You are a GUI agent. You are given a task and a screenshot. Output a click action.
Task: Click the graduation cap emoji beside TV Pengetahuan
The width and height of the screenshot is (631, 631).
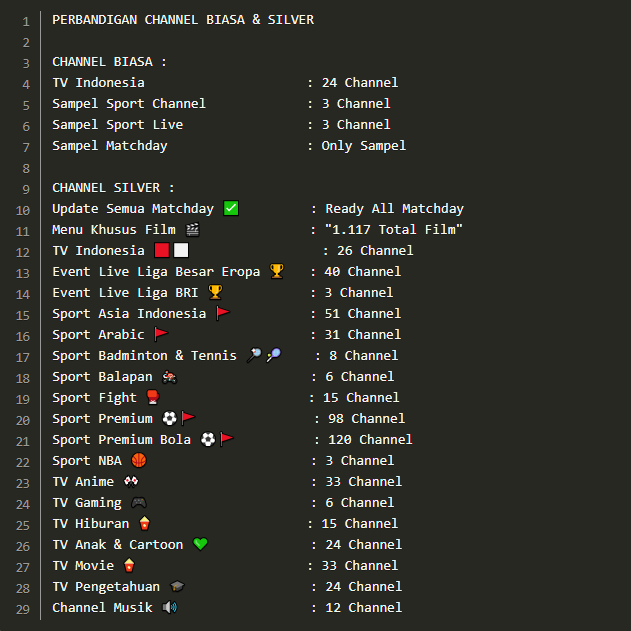[177, 586]
